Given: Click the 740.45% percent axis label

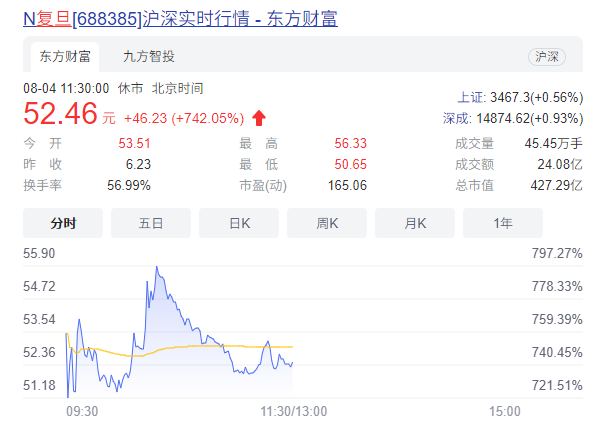Looking at the screenshot, I should coord(557,352).
